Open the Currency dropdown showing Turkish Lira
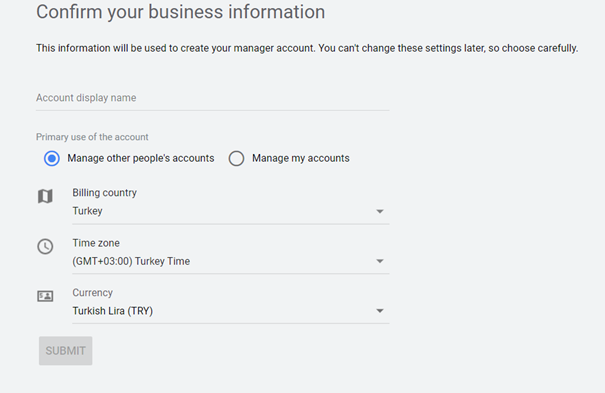This screenshot has height=393, width=605. click(230, 311)
